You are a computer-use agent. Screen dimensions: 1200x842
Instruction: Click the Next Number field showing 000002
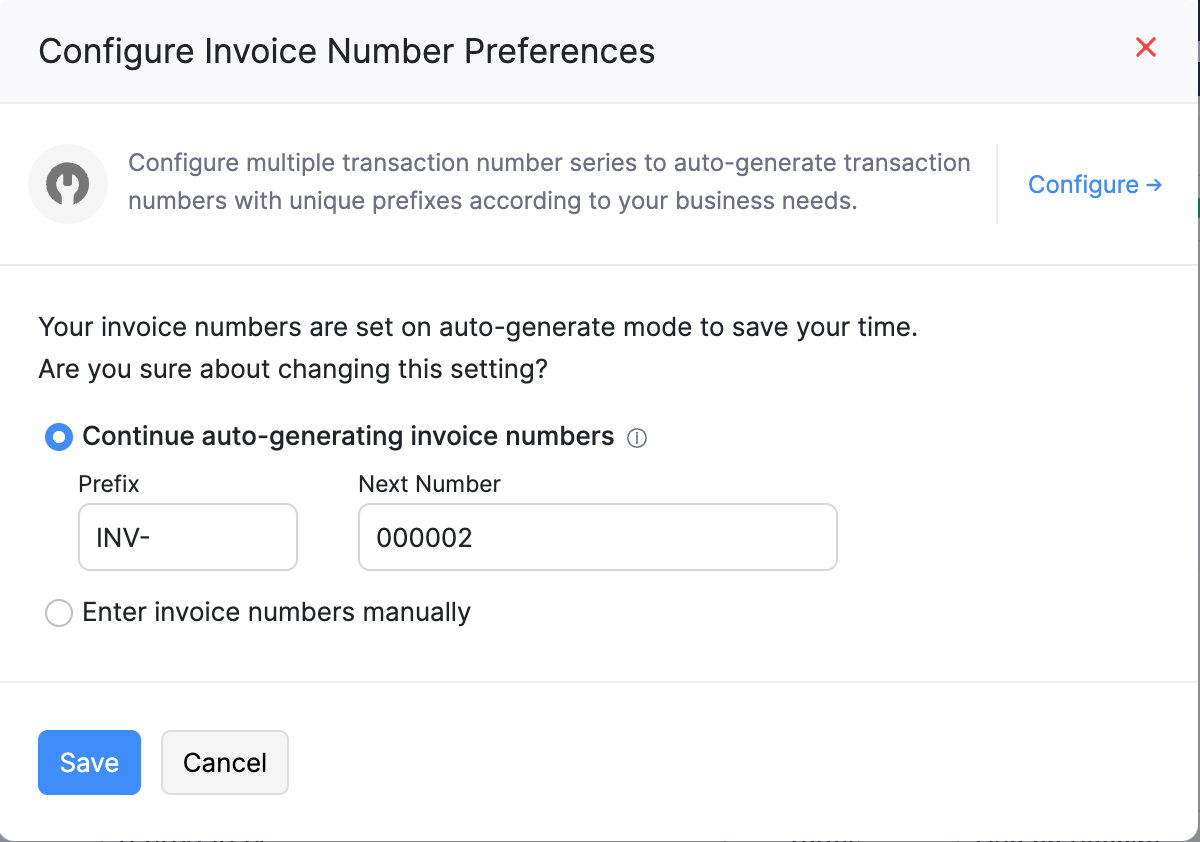tap(597, 537)
